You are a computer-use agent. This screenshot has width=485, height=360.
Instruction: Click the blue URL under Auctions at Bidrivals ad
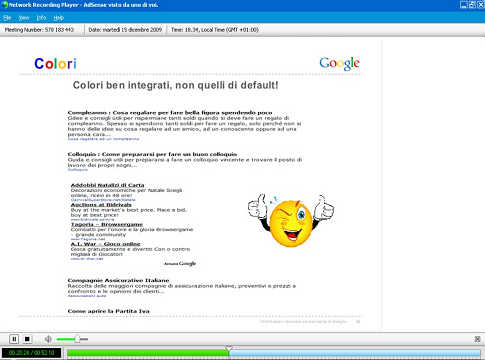coord(92,219)
